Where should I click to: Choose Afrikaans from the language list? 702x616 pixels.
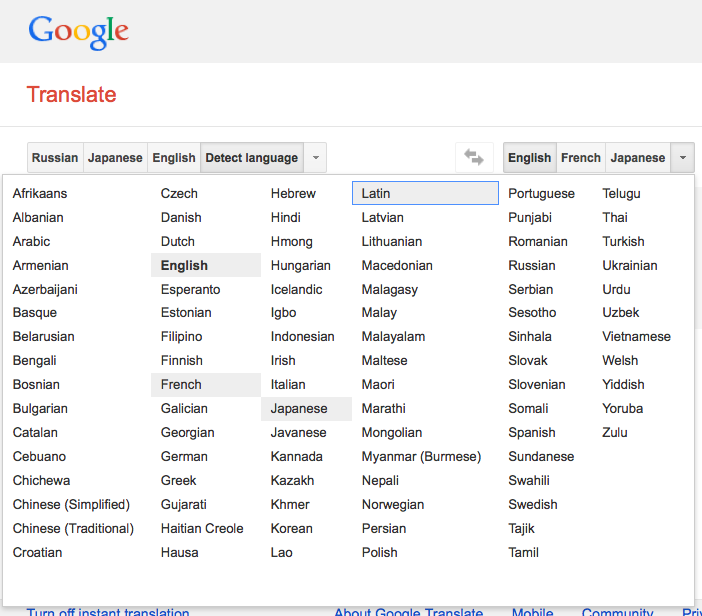point(40,193)
